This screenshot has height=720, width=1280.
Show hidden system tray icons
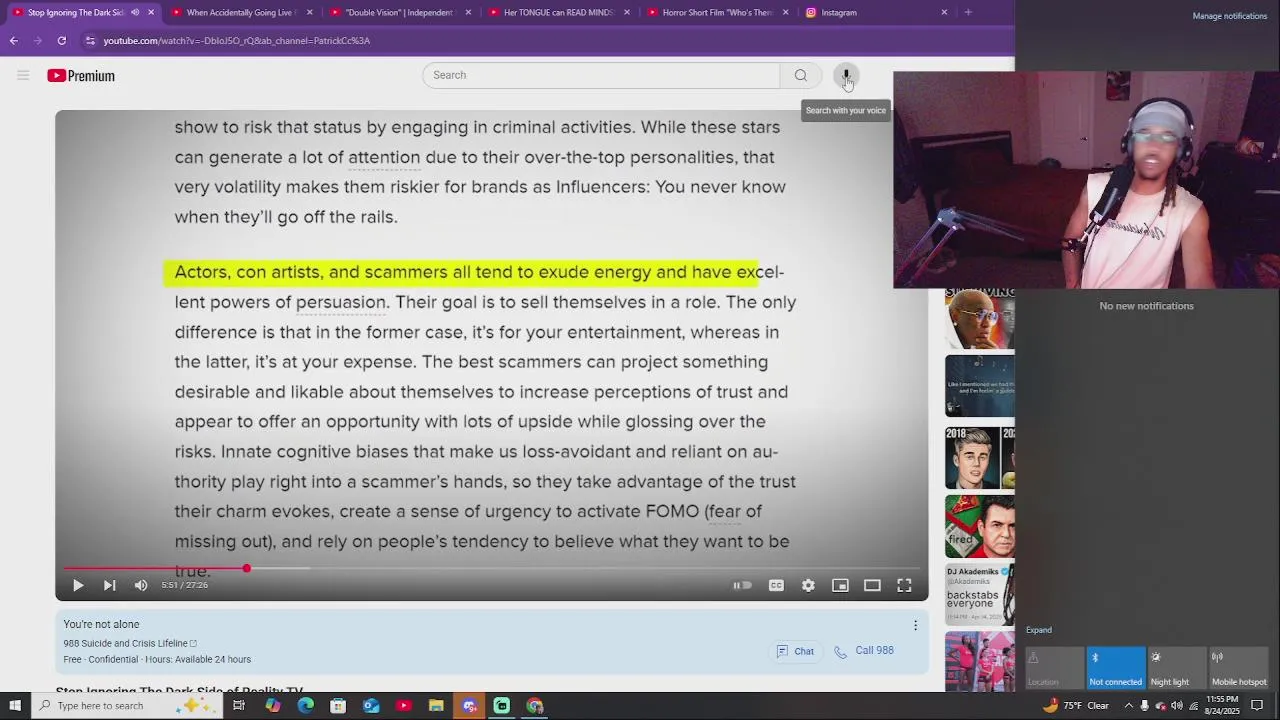pos(1129,706)
